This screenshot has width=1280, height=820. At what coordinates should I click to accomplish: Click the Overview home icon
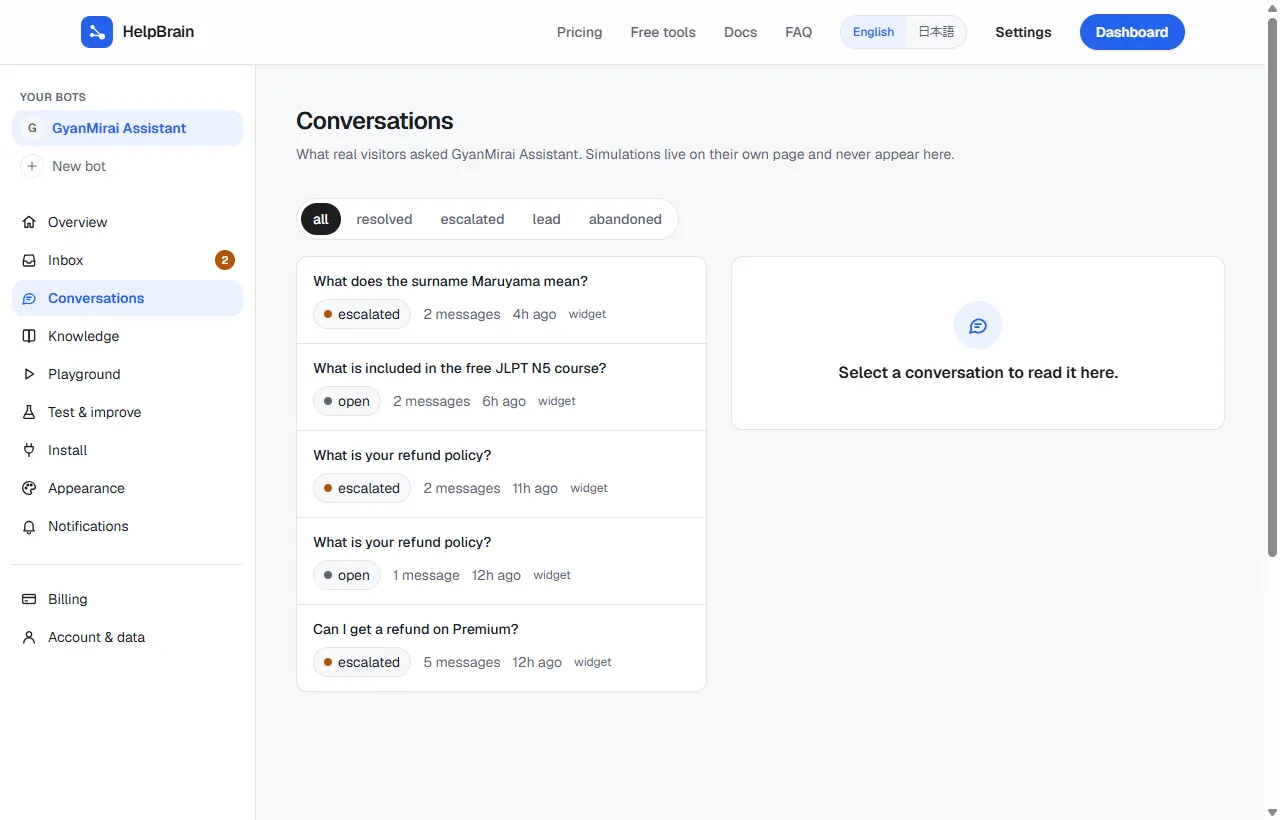[x=29, y=222]
